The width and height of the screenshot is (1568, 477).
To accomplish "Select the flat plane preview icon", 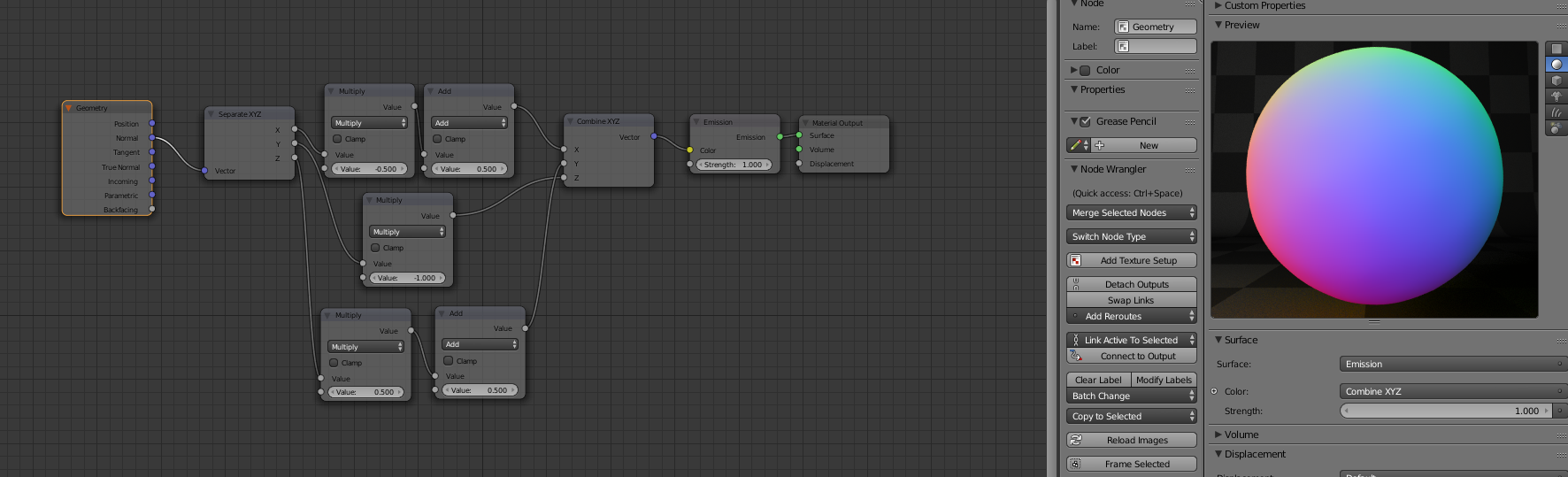I will [x=1556, y=49].
